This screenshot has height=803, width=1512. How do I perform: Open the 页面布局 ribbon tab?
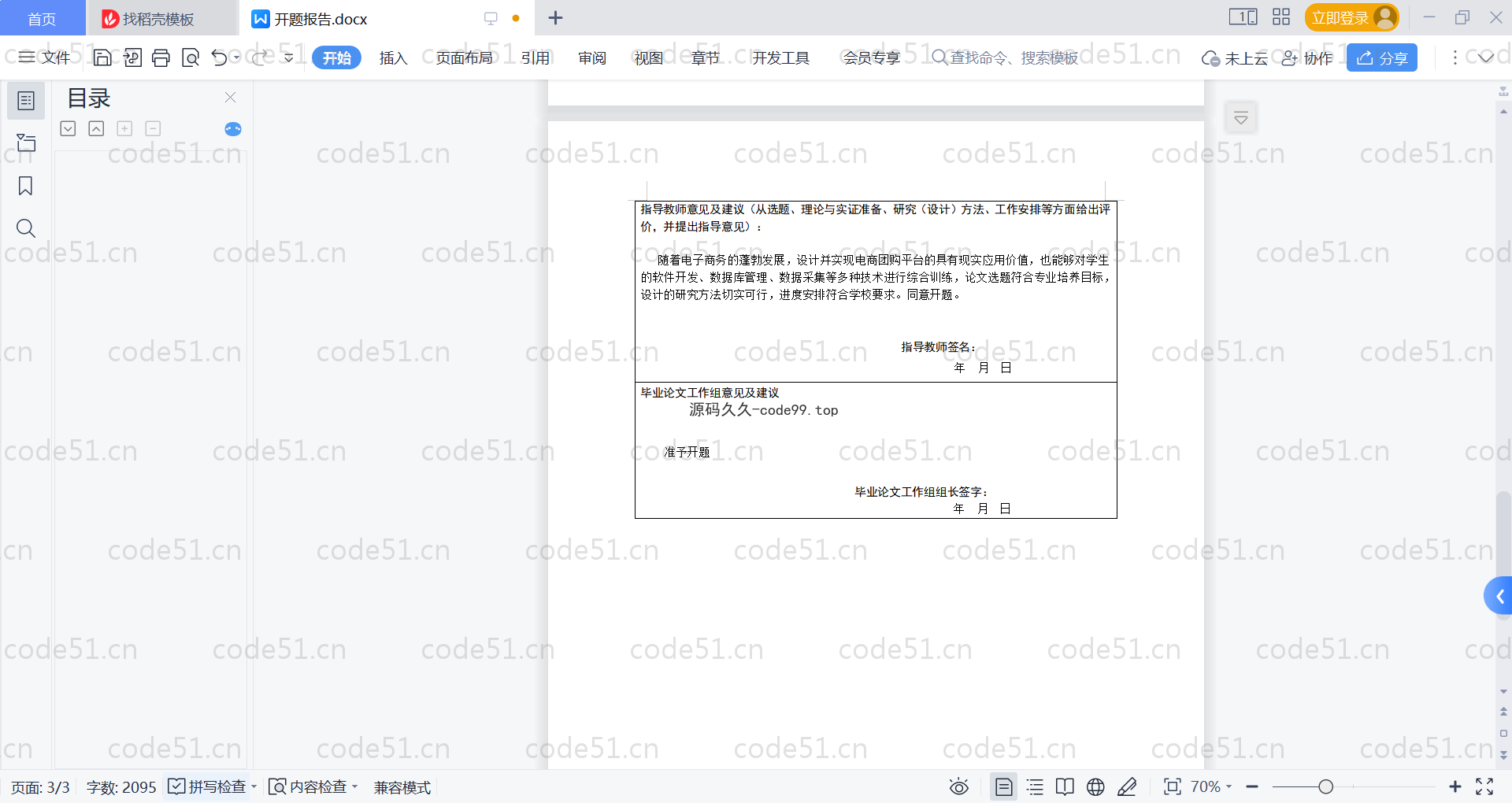pyautogui.click(x=465, y=57)
